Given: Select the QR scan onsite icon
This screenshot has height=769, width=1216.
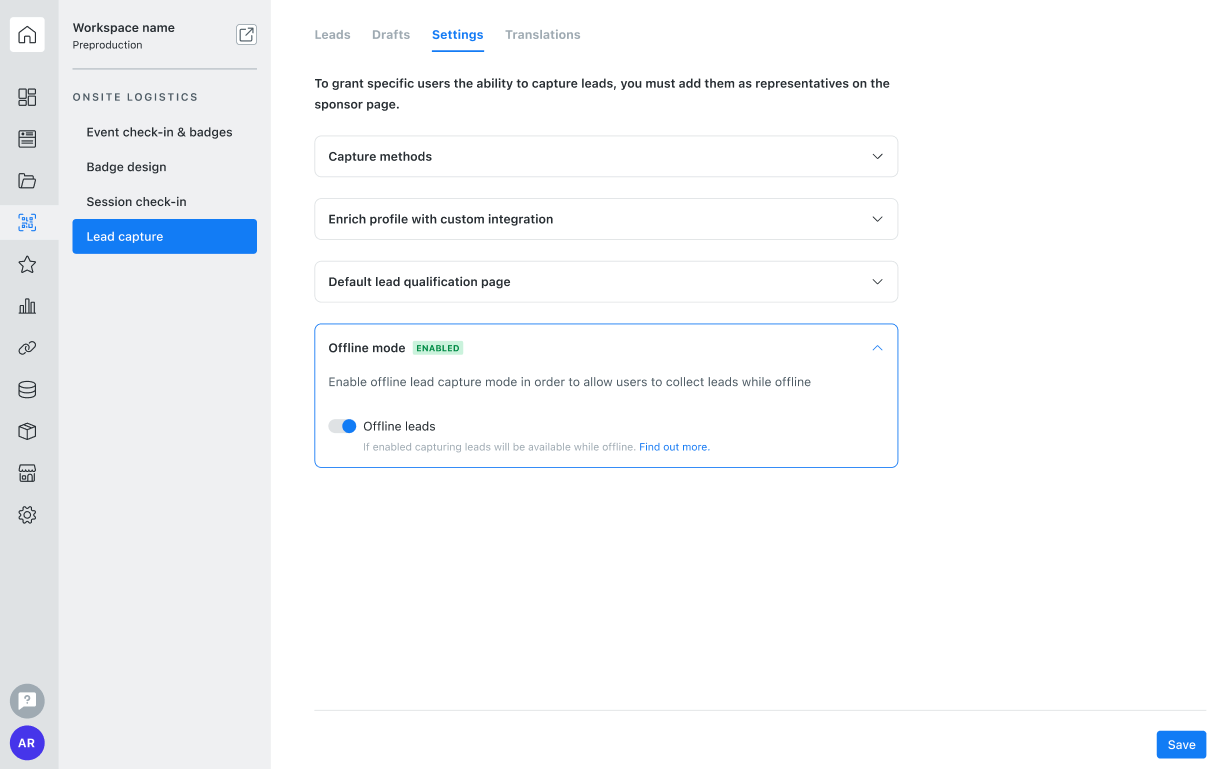Looking at the screenshot, I should coord(27,223).
